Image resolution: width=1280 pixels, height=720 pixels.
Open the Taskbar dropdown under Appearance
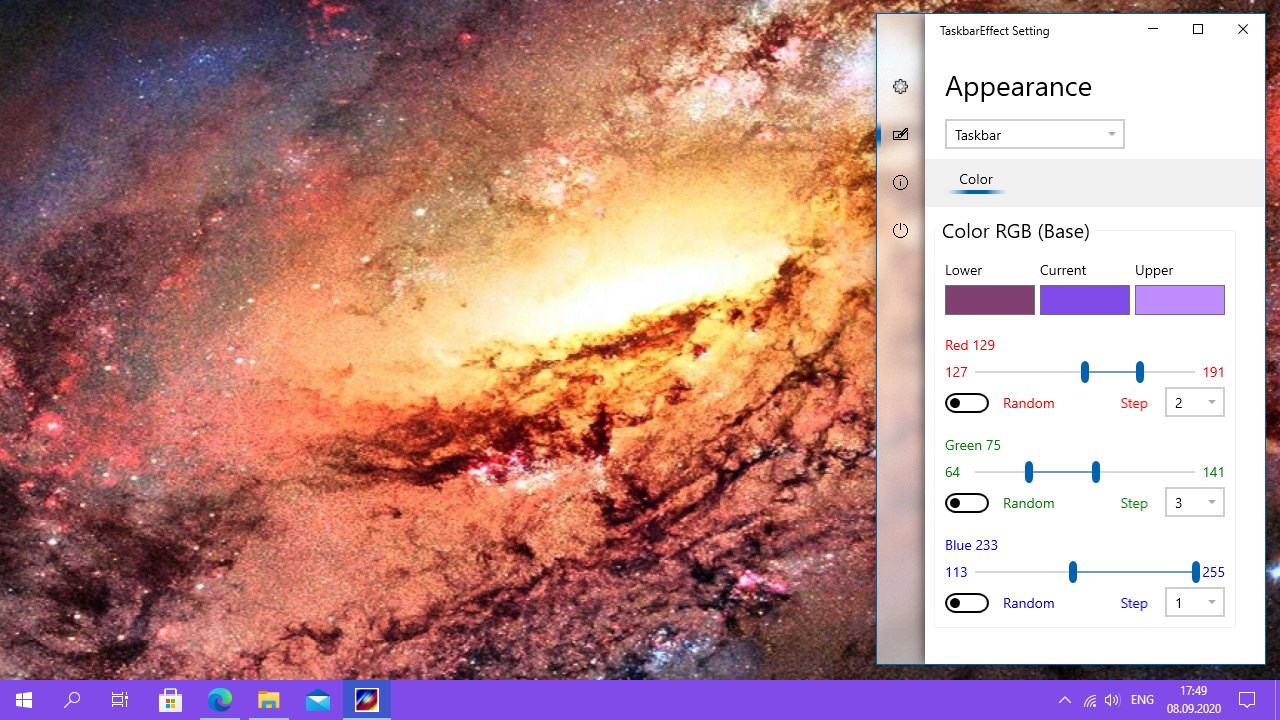tap(1035, 134)
